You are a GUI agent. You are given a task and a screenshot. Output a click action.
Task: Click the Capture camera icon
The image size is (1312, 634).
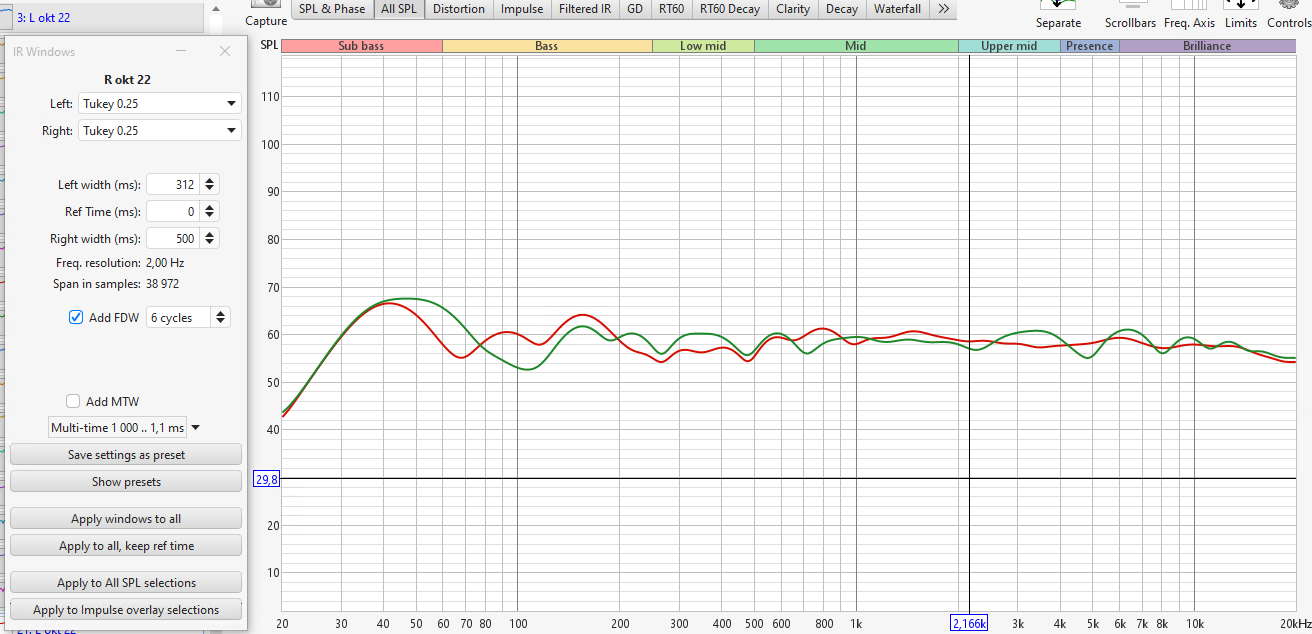(265, 4)
